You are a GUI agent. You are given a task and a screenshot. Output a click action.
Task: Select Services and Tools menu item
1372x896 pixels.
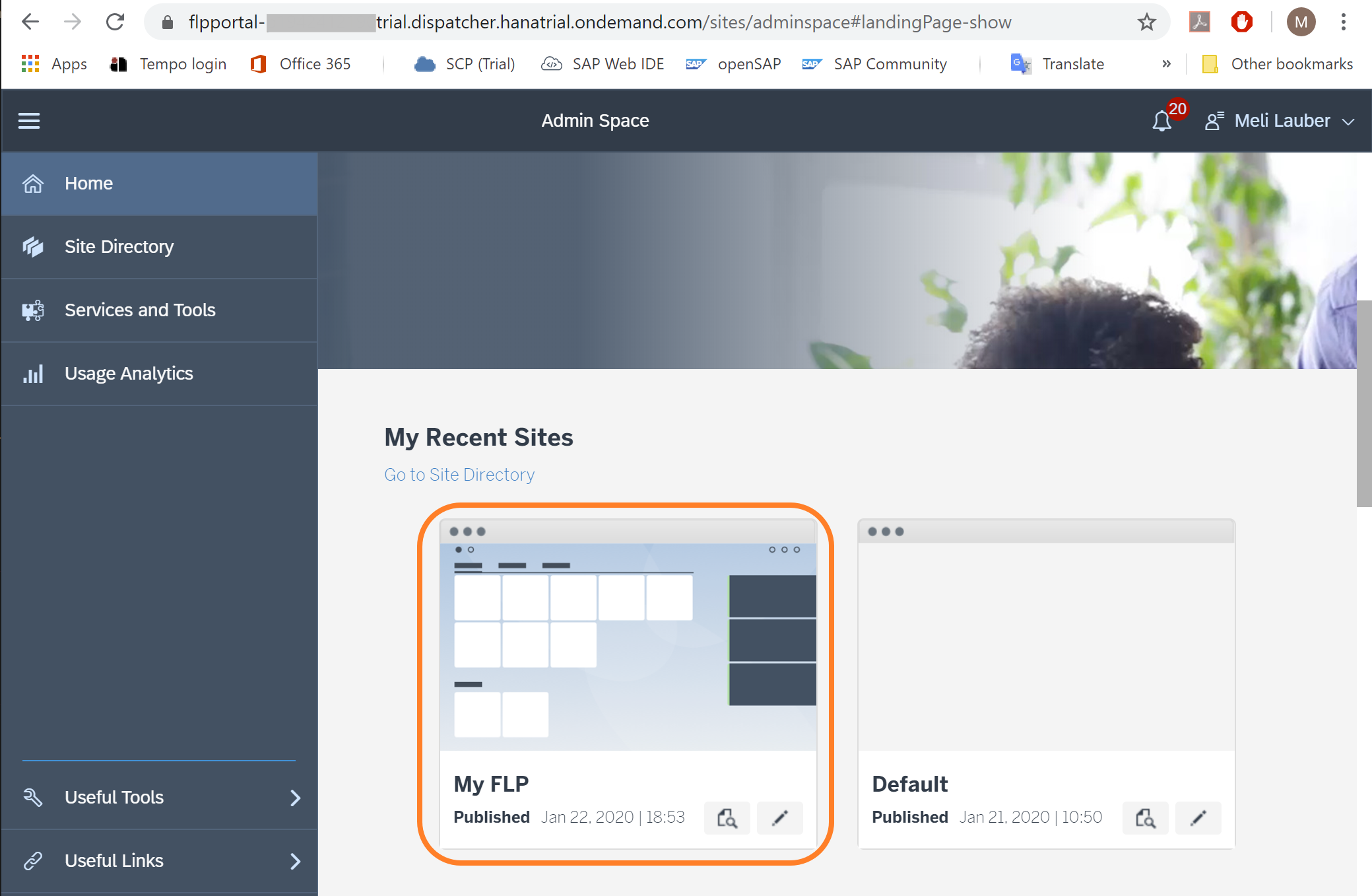140,310
